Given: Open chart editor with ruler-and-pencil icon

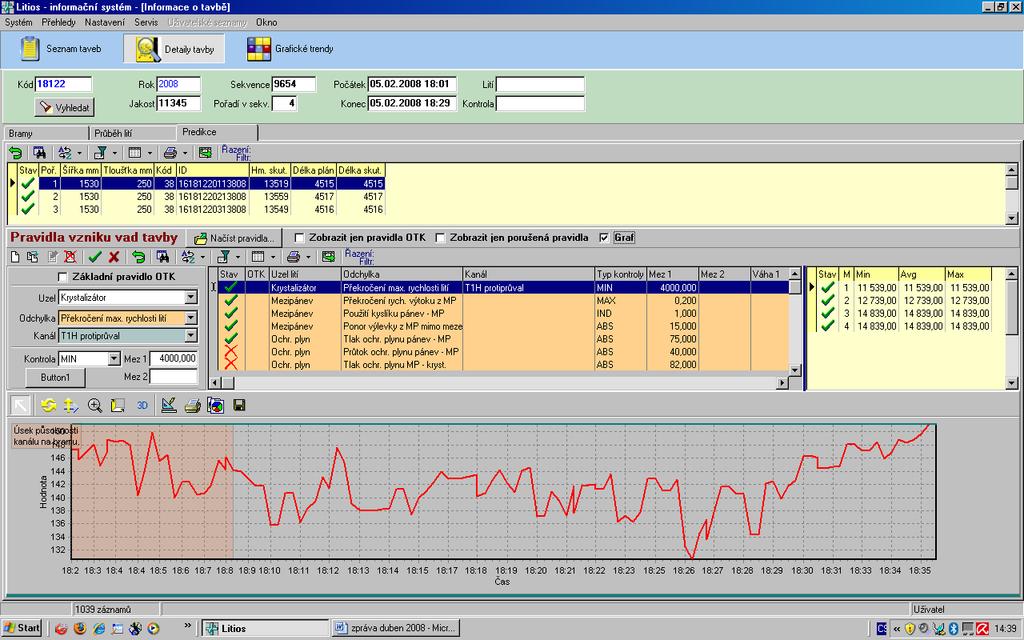Looking at the screenshot, I should pos(168,406).
